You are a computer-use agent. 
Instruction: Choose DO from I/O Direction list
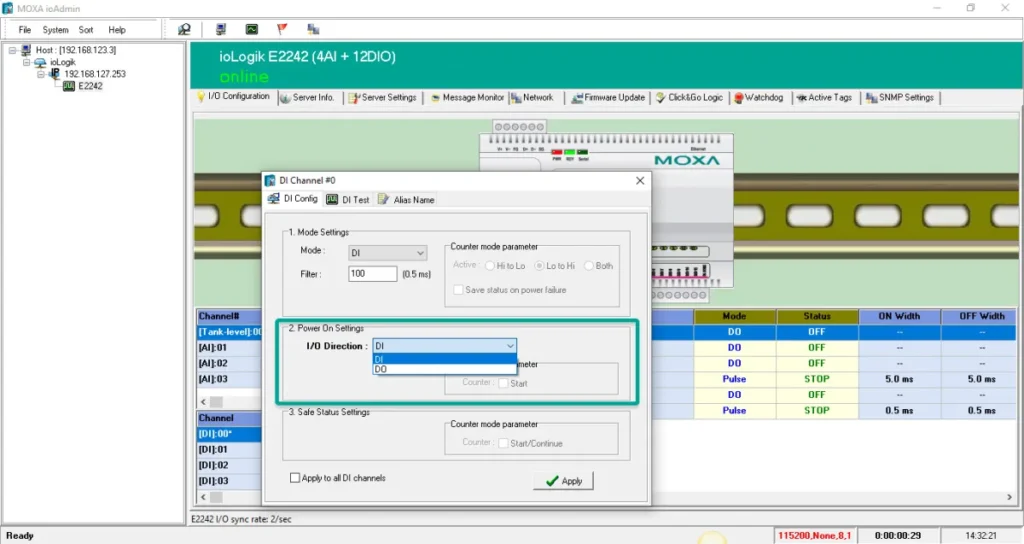tap(445, 369)
